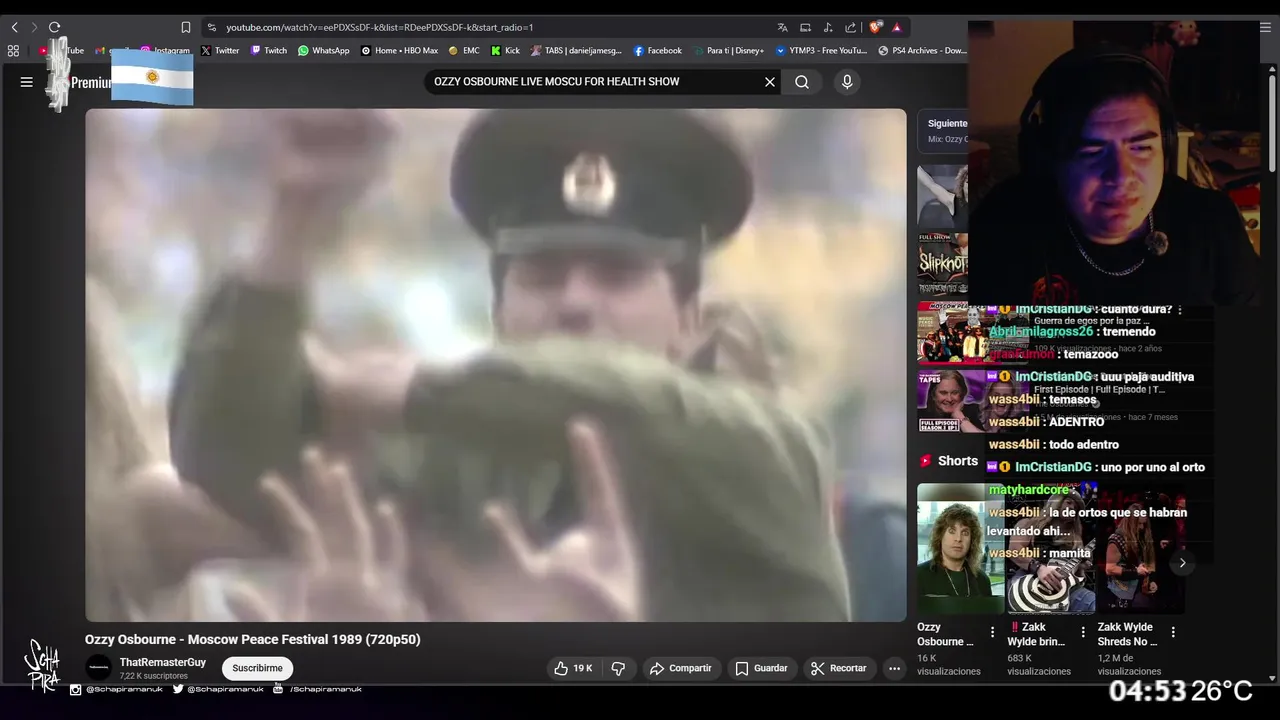Viewport: 1280px width, 720px height.
Task: Click the video player to pause playback
Action: pos(495,365)
